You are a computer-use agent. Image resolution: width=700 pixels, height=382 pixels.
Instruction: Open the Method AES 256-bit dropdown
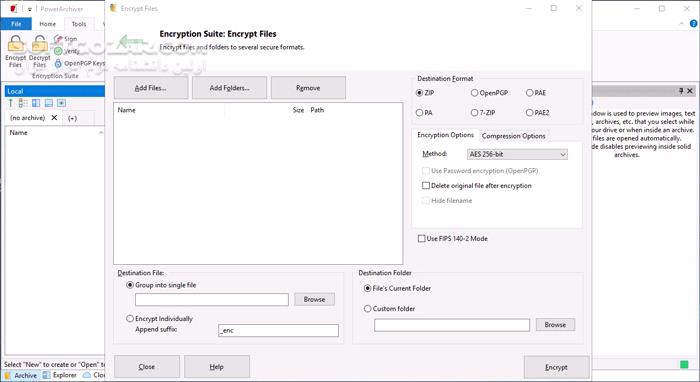click(x=517, y=154)
